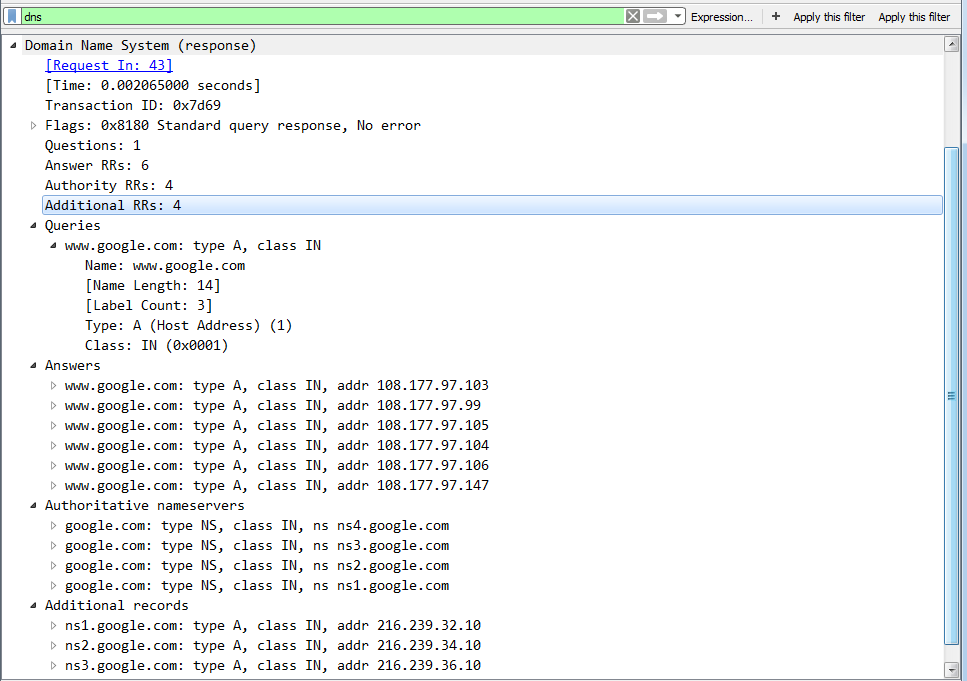The height and width of the screenshot is (681, 967).
Task: Expand the ns1.google.com additional record
Action: [53, 625]
